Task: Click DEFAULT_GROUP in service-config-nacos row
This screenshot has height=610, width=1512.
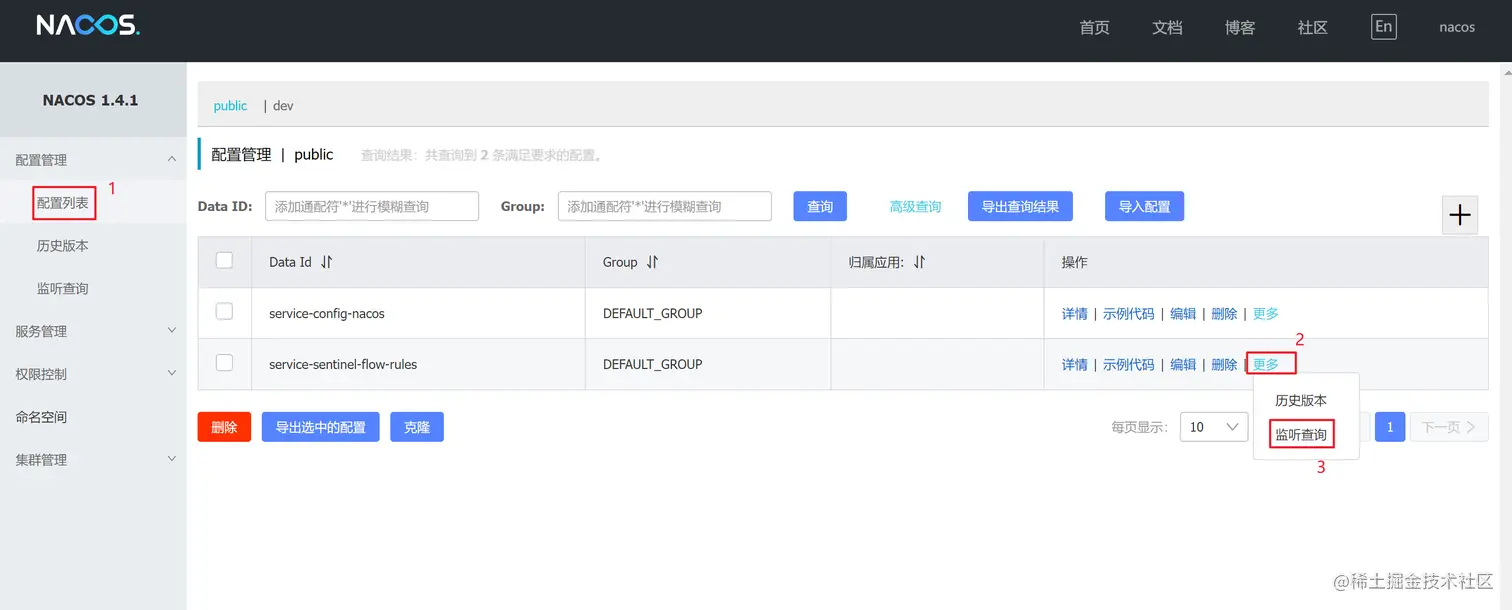Action: click(652, 314)
